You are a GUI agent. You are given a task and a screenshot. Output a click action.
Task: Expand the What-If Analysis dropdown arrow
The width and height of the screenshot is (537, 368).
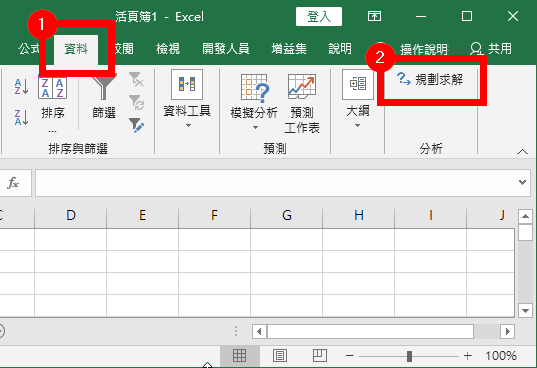pyautogui.click(x=255, y=128)
